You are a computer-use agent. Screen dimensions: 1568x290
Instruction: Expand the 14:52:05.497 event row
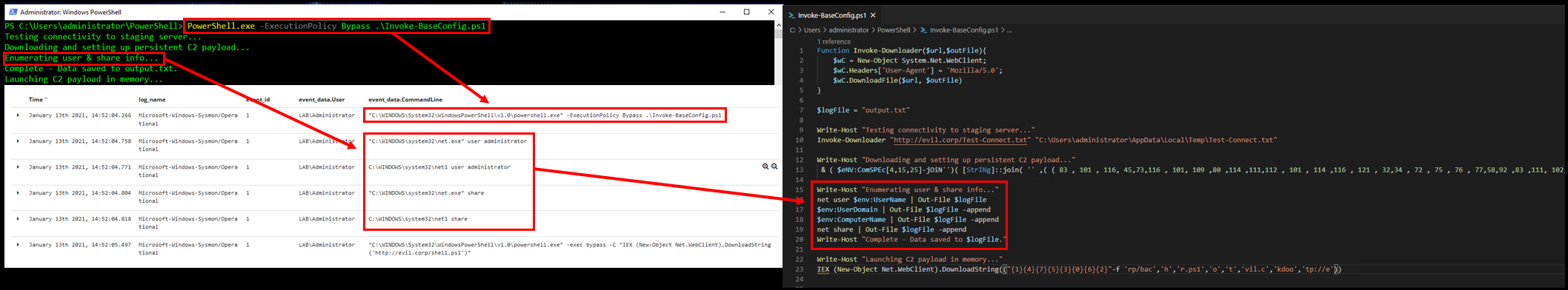[18, 245]
